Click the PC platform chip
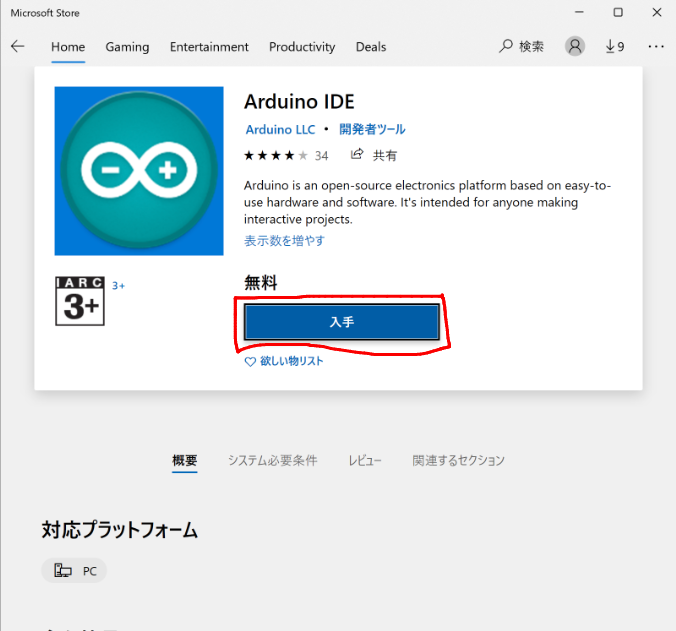This screenshot has height=631, width=676. click(74, 571)
